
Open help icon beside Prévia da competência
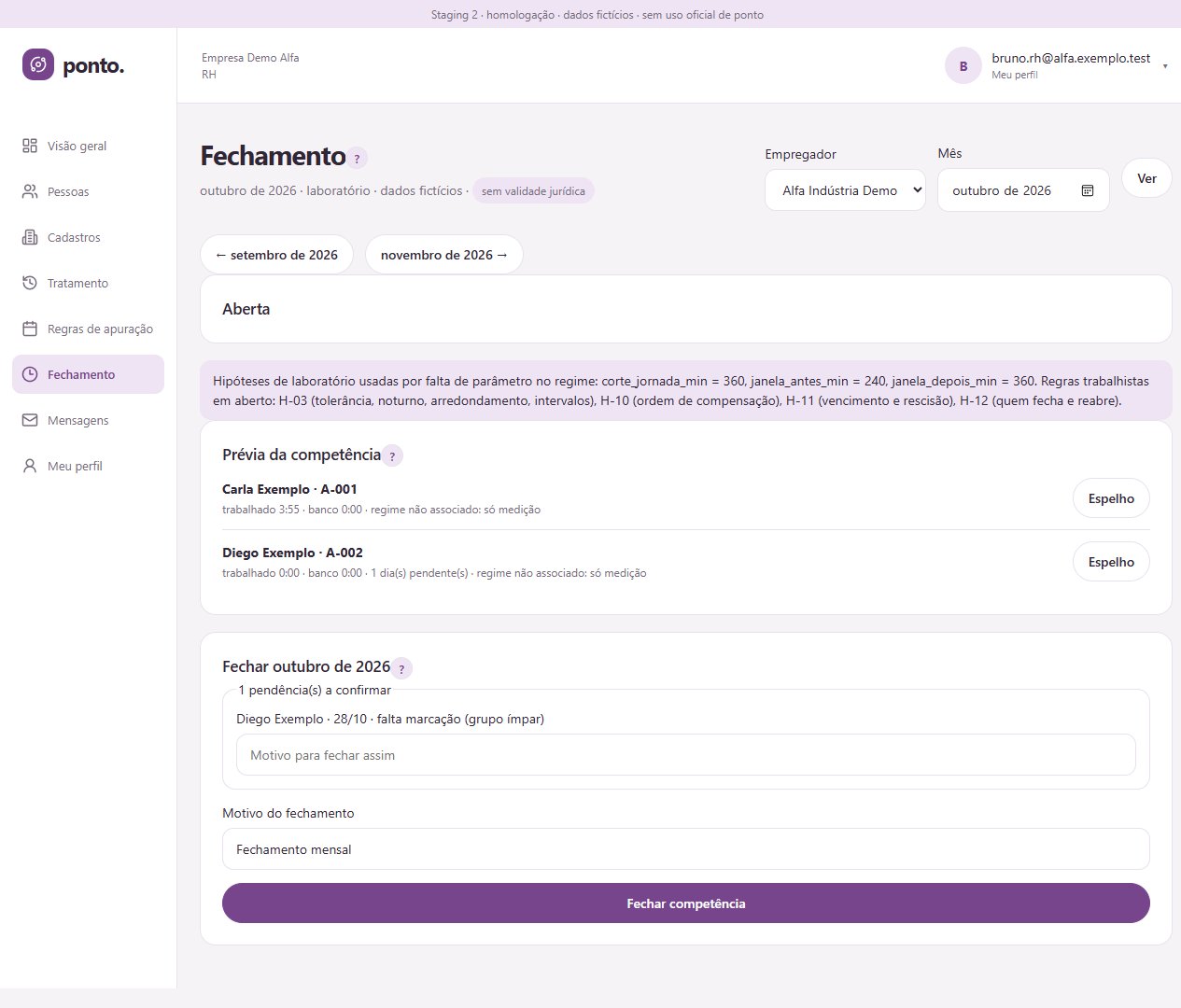(393, 456)
